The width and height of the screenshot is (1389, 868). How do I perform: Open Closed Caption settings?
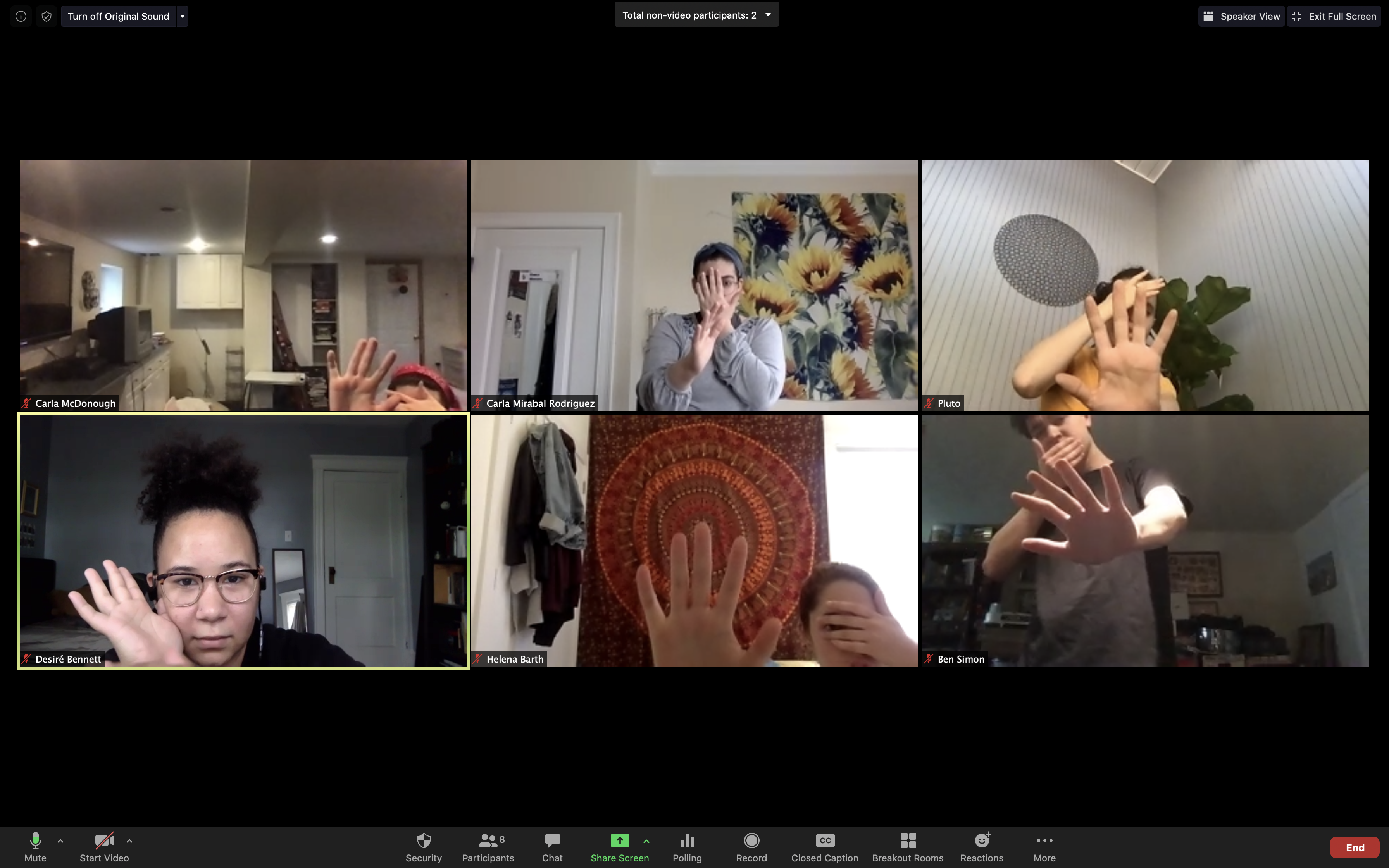pyautogui.click(x=825, y=847)
